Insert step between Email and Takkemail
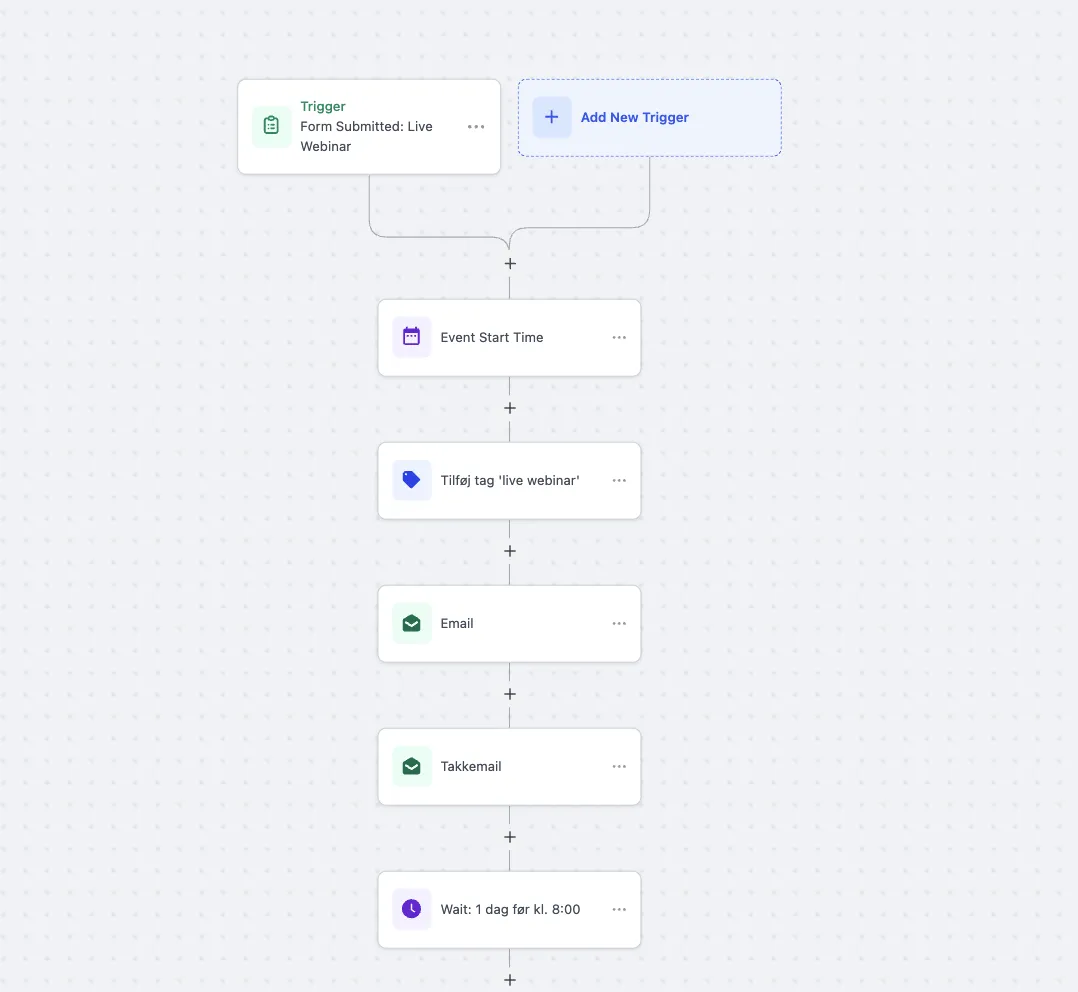Viewport: 1078px width, 992px height. [x=510, y=694]
